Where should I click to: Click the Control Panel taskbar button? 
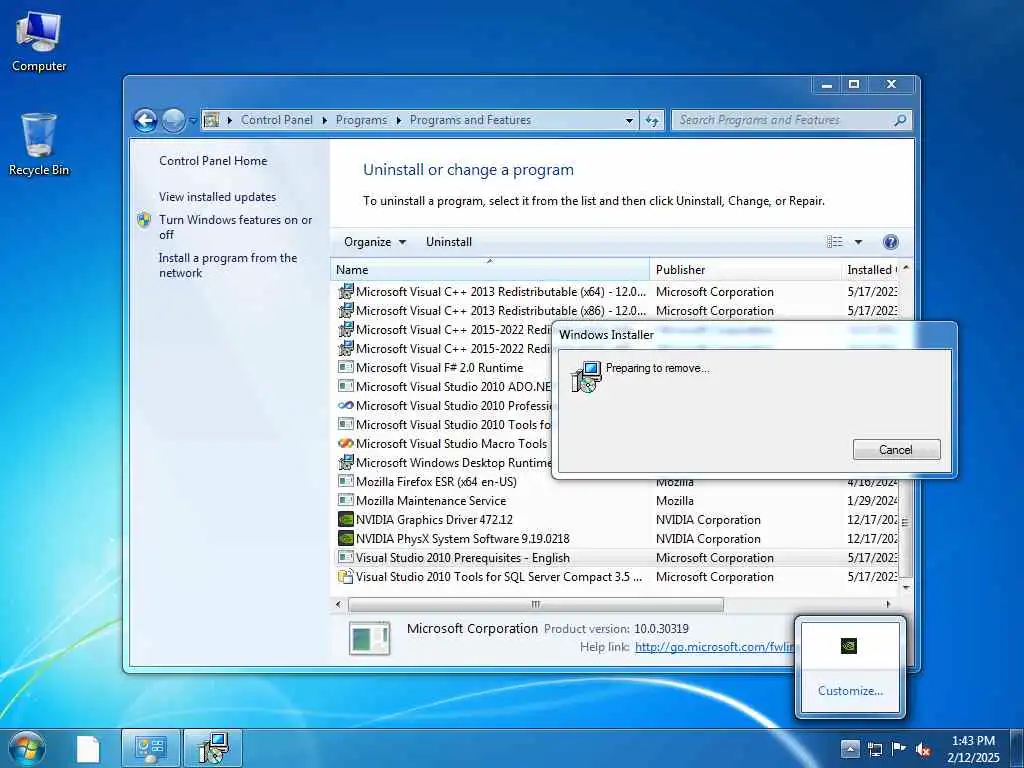click(x=151, y=748)
